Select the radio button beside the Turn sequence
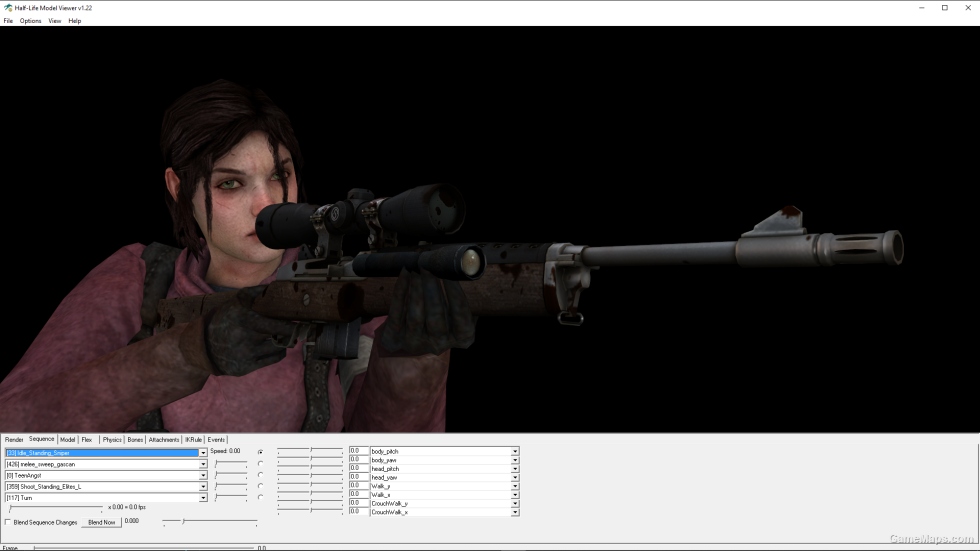Screen dimensions: 980x551 point(261,497)
